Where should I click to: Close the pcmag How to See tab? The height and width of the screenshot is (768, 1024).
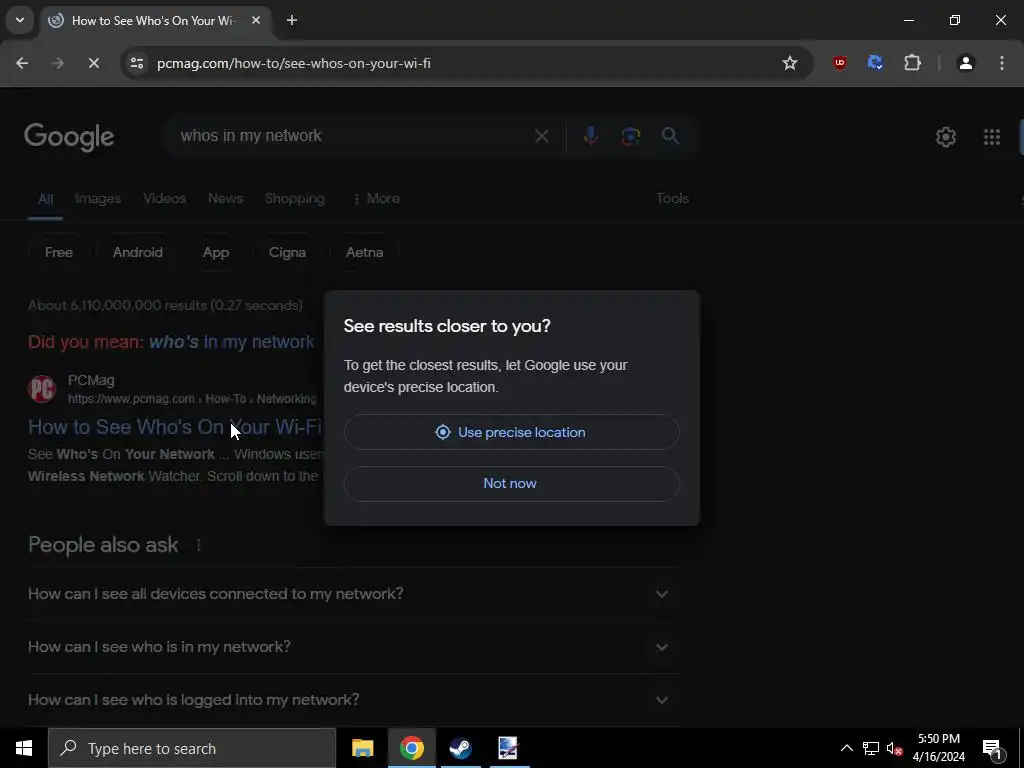pos(256,20)
